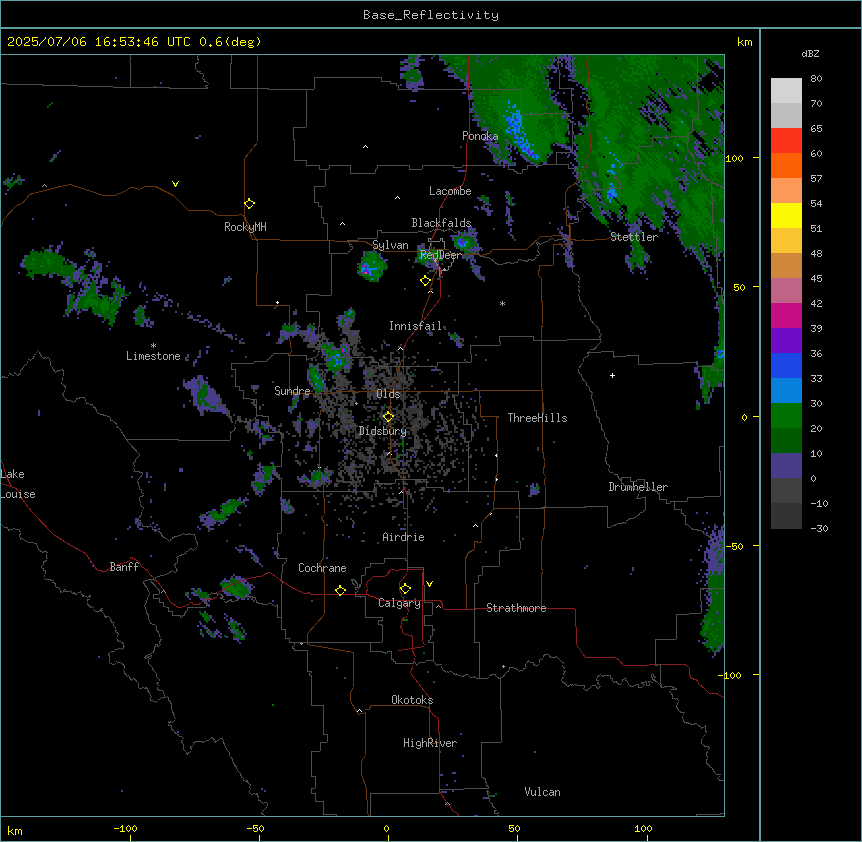The height and width of the screenshot is (842, 862).
Task: Select the Drumheller label
Action: point(638,487)
